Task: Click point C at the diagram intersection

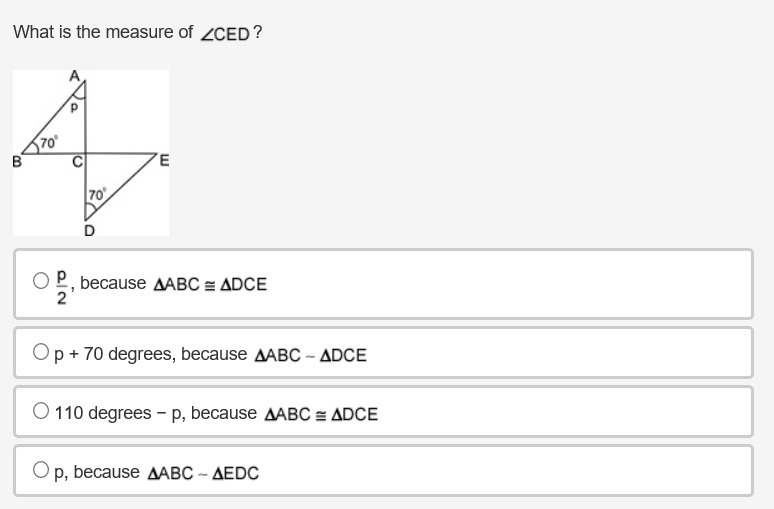Action: pos(77,163)
